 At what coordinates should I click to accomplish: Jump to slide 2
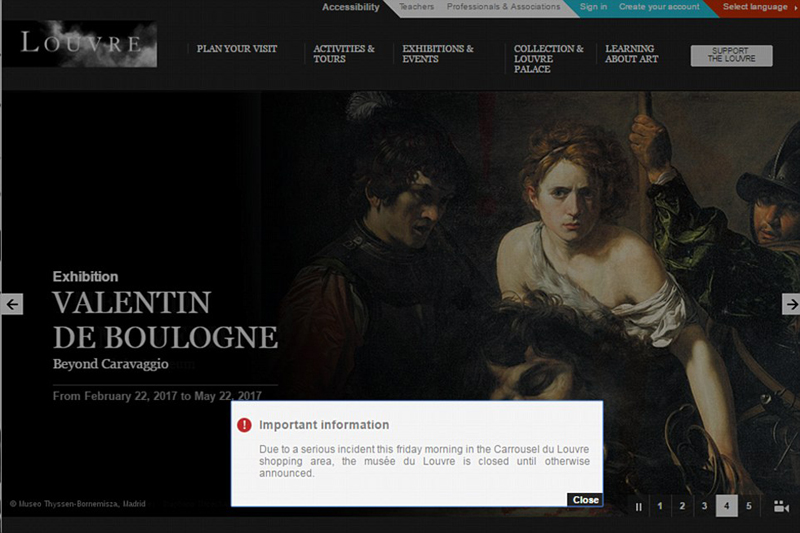click(682, 506)
